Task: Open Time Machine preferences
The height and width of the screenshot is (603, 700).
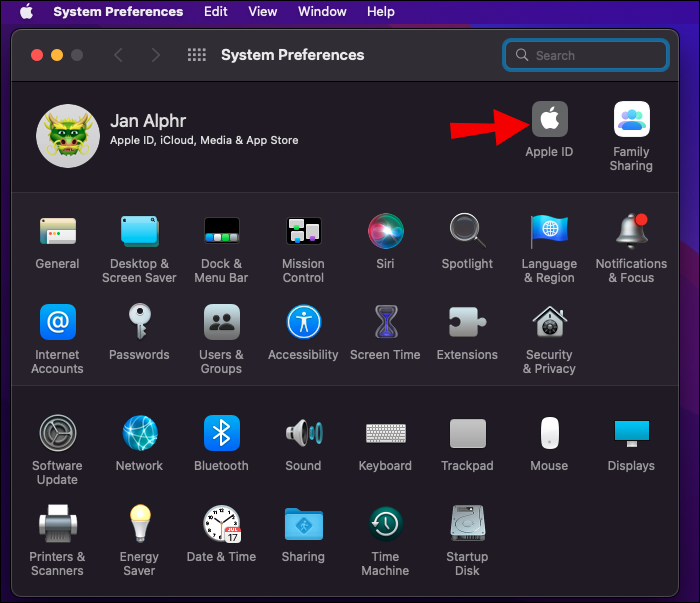Action: click(385, 524)
